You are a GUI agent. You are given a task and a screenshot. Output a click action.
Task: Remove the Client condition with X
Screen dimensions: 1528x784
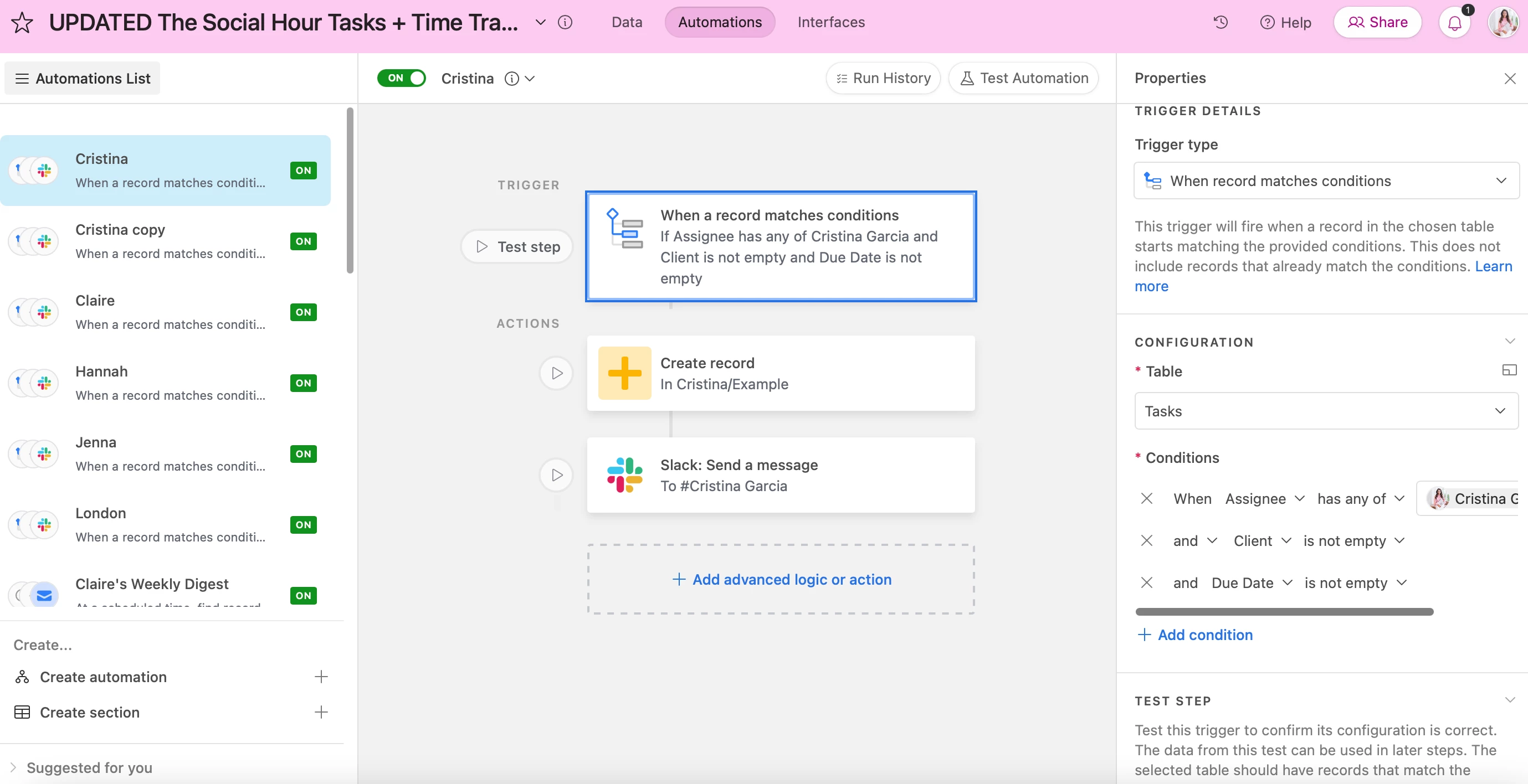(1147, 540)
